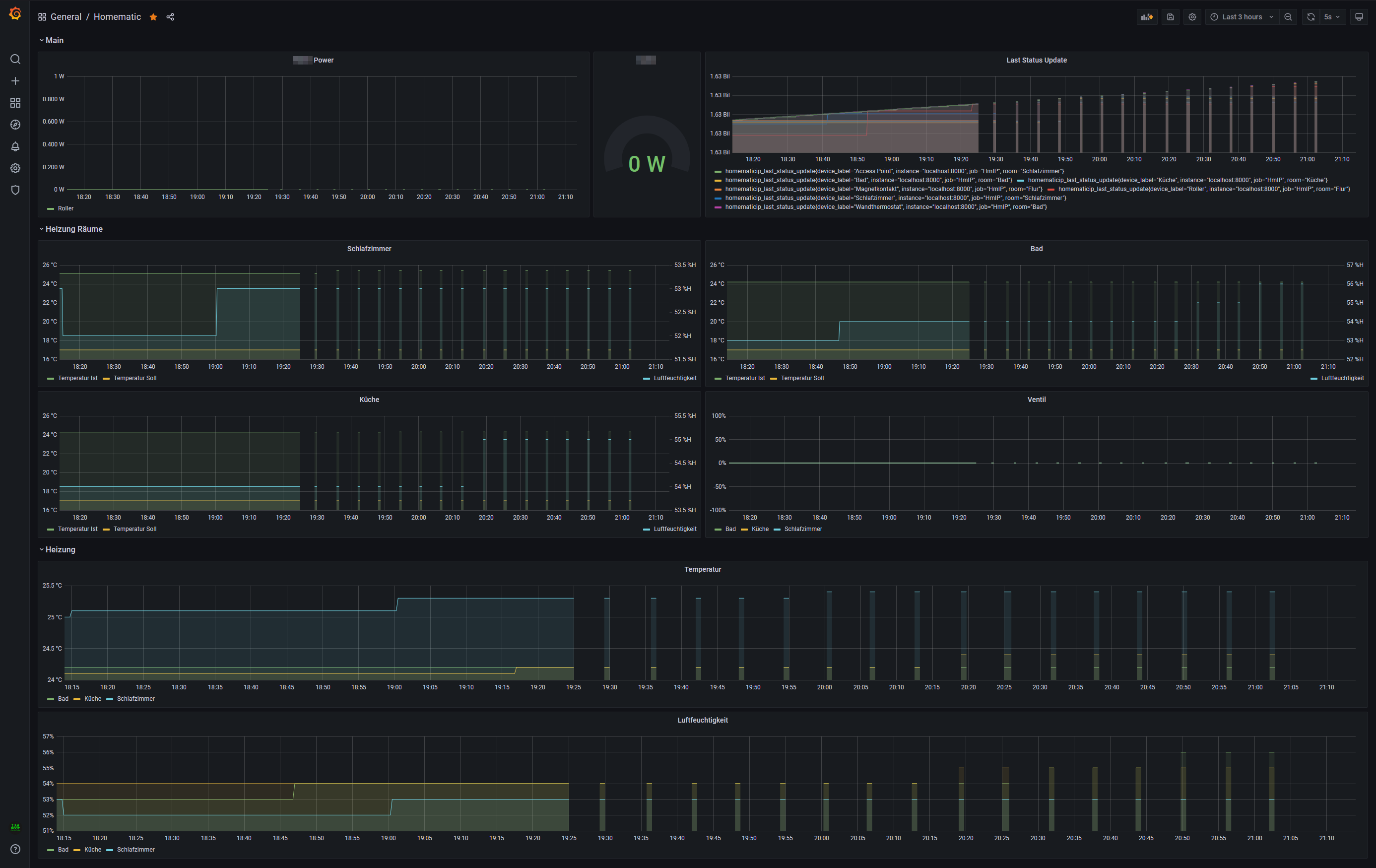Open the Küche panel title menu
Viewport: 1376px width, 868px height.
pos(369,400)
